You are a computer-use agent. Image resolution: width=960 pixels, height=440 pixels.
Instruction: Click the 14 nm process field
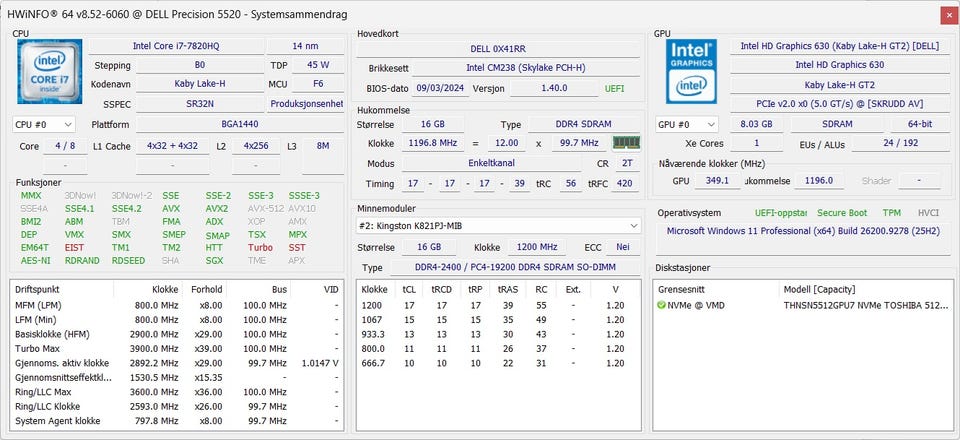tap(306, 46)
